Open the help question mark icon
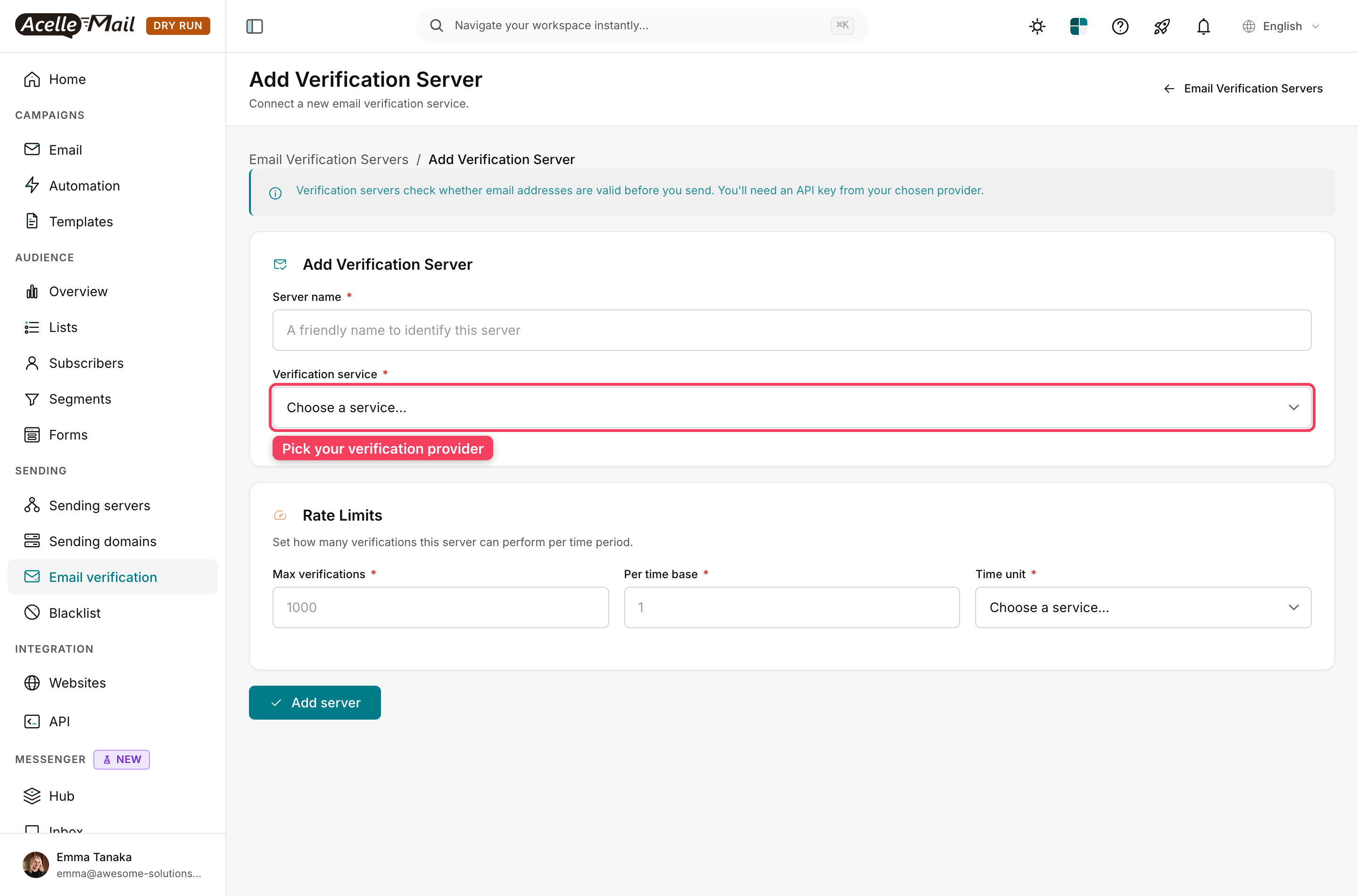Screen dimensions: 1358x896 tap(1120, 26)
